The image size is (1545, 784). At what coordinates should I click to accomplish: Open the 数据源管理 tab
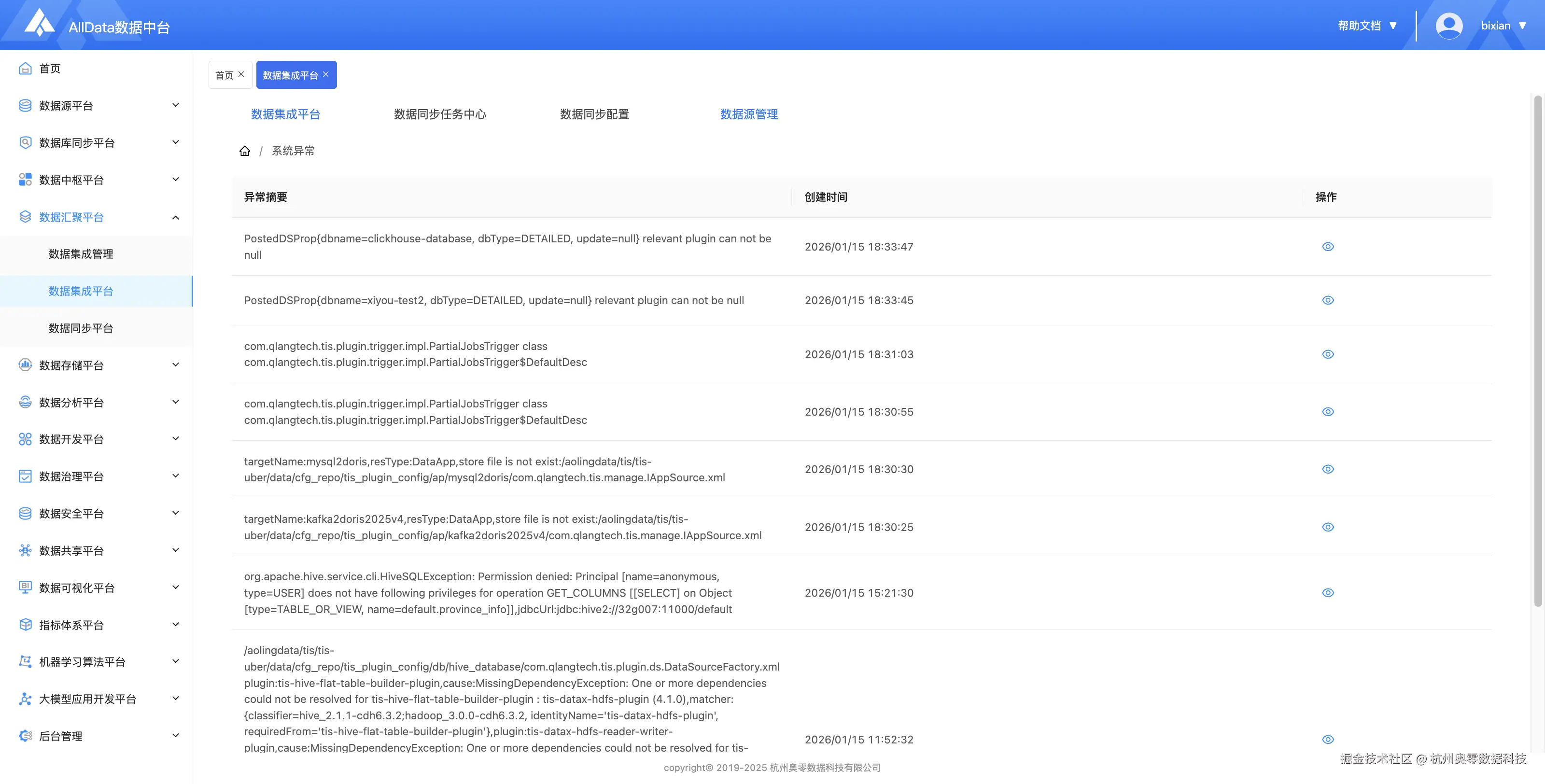pos(748,114)
